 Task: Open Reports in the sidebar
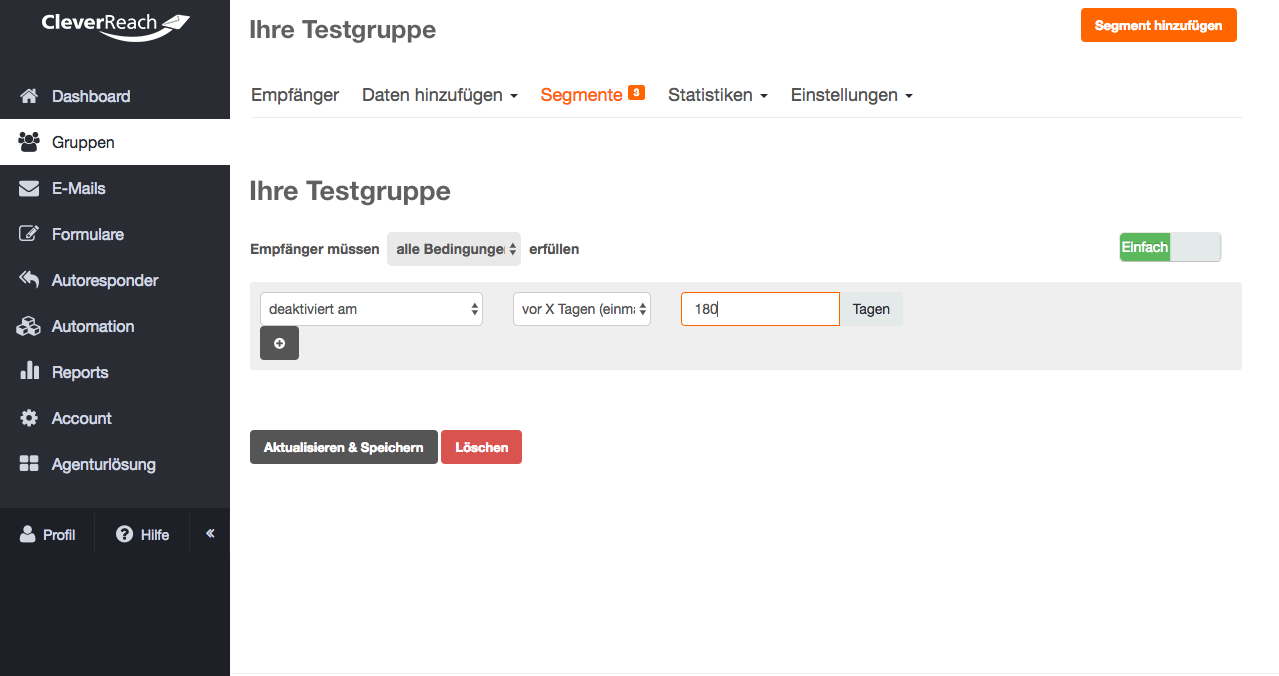pos(115,372)
